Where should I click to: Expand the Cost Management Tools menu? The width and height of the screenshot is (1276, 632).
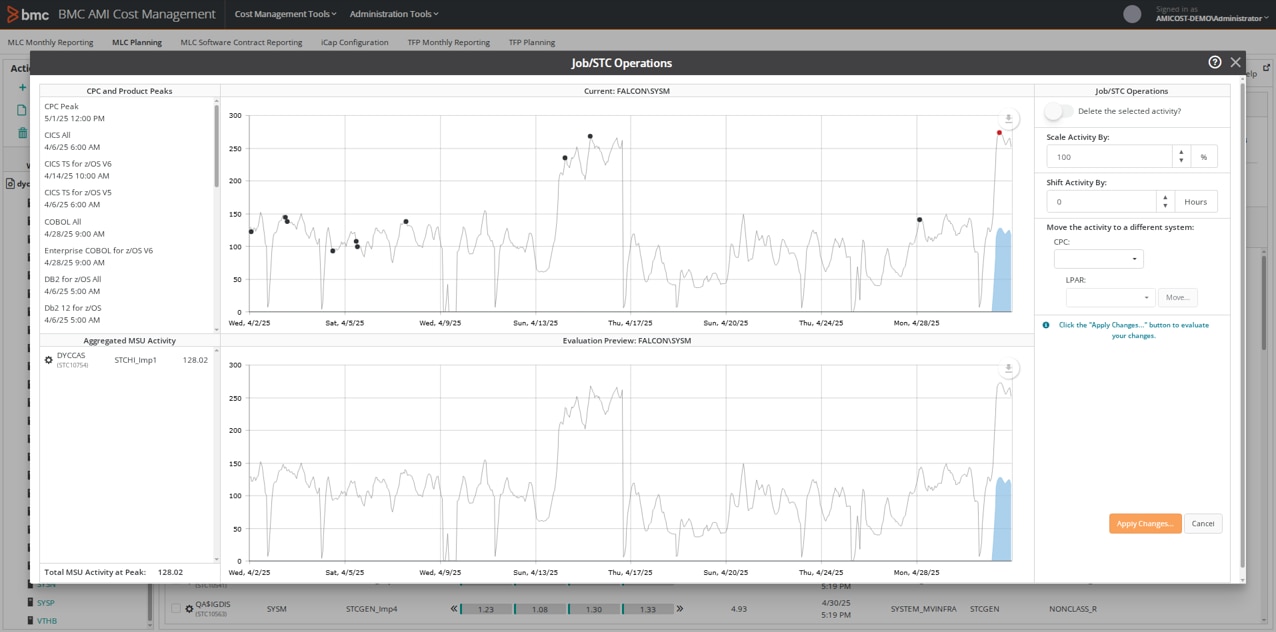(x=285, y=14)
